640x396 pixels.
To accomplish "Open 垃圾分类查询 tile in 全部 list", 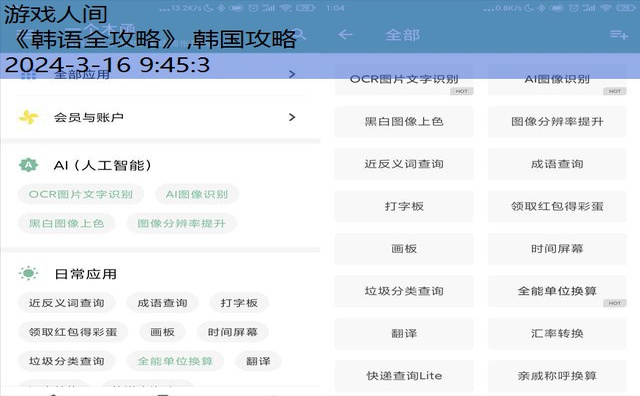I will [x=404, y=291].
